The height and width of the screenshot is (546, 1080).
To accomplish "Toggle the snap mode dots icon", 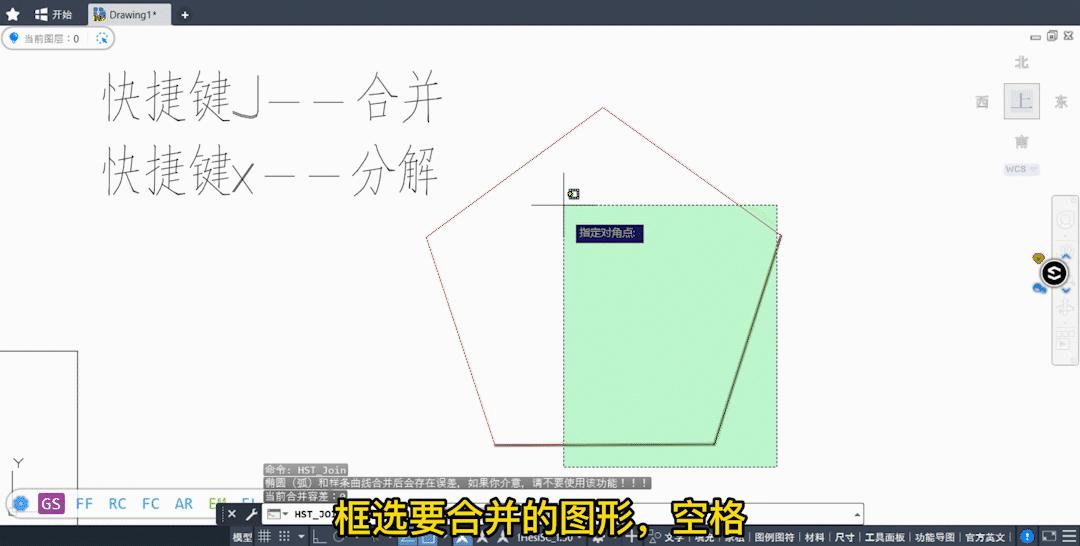I will point(284,536).
